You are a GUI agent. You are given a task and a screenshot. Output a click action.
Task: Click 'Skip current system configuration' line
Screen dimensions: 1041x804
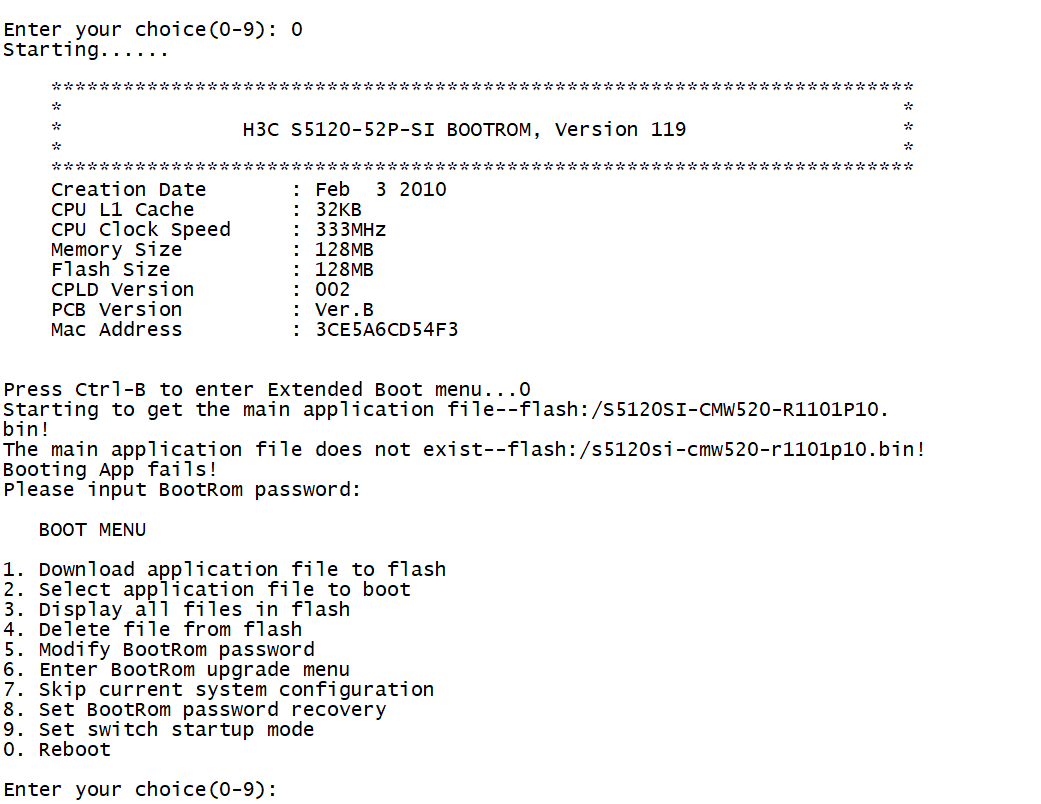pos(219,690)
